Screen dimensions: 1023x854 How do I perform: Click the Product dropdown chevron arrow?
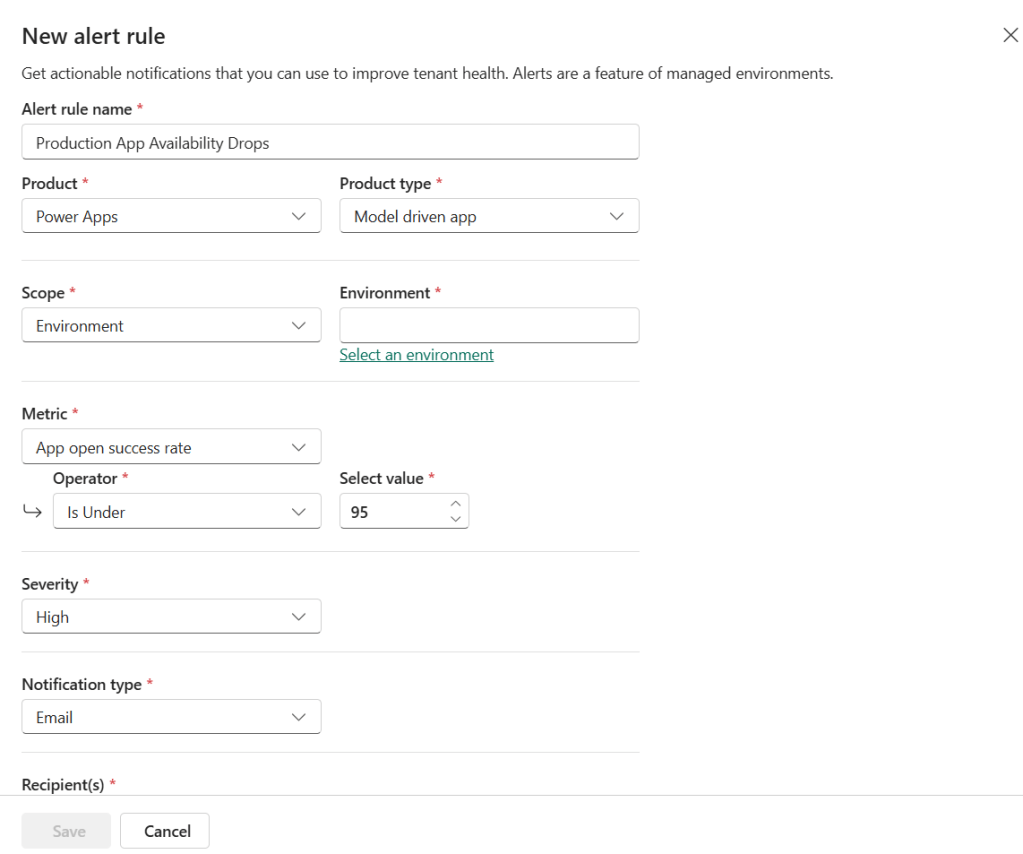[x=298, y=216]
